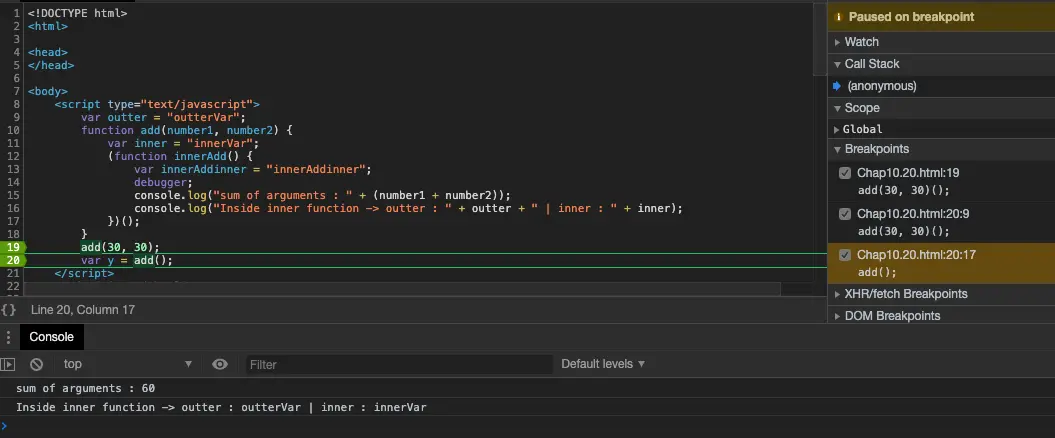
Task: Click the editor horizontal scrollbar
Action: tap(402, 289)
